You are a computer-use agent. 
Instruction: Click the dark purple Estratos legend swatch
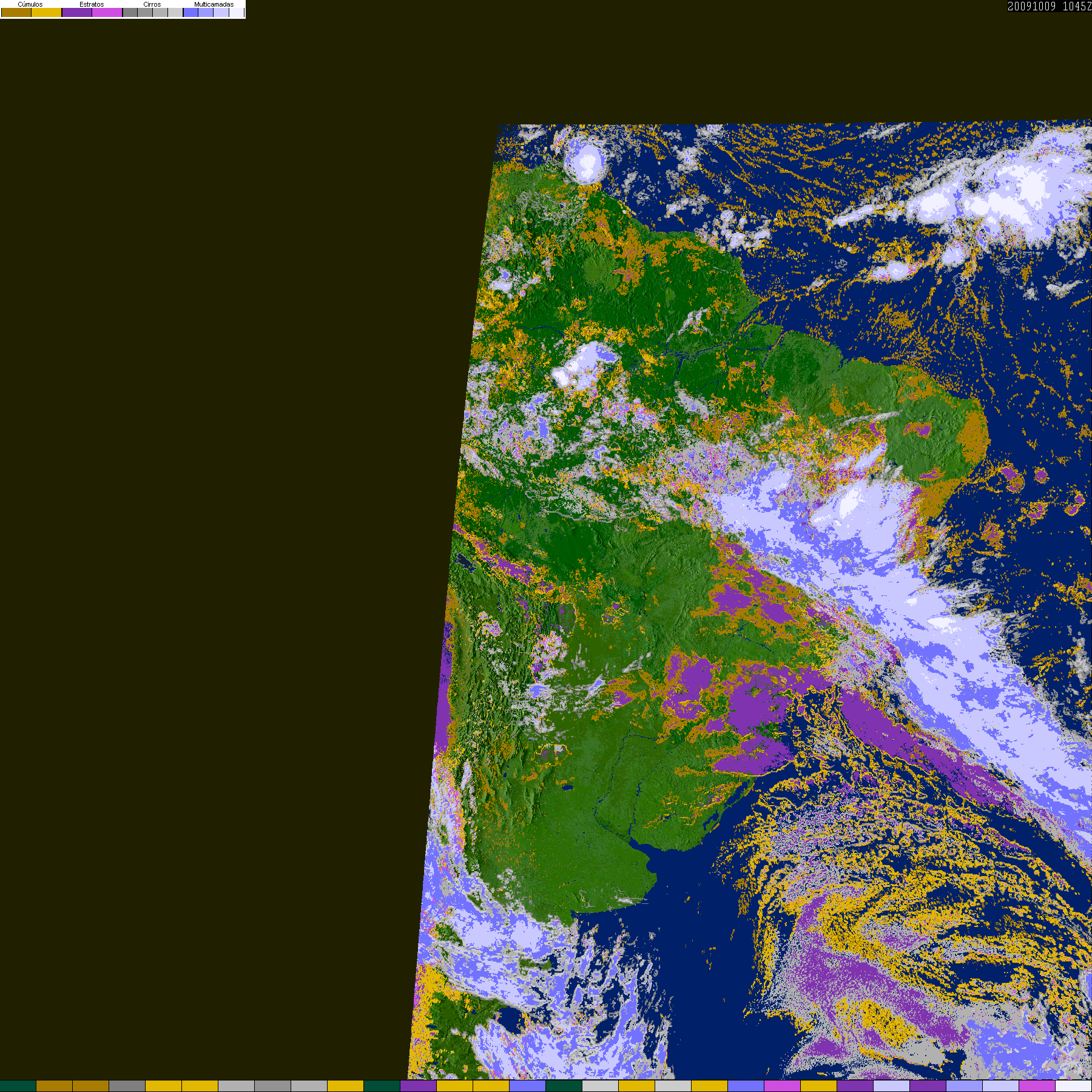point(77,12)
